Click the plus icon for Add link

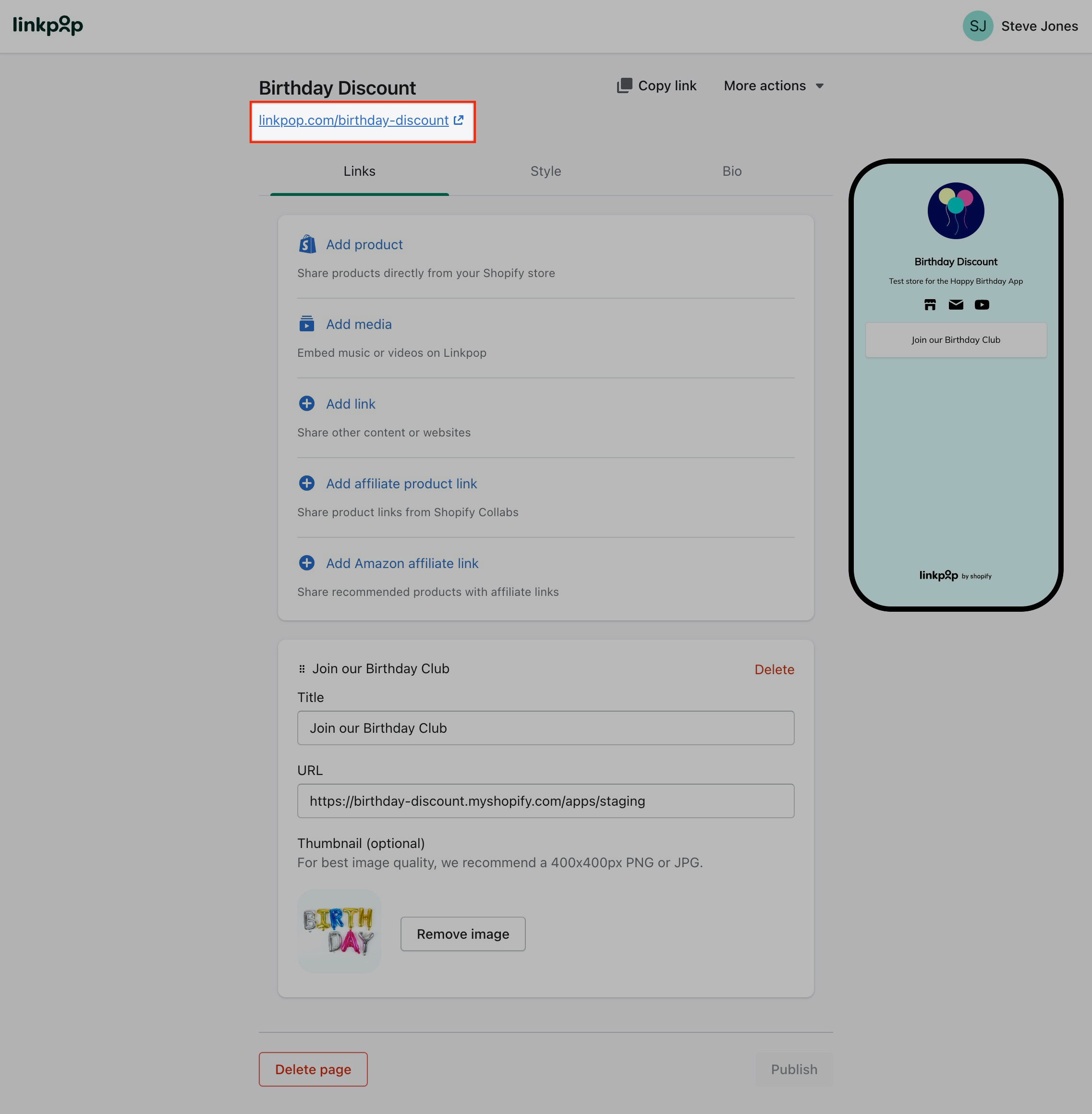(307, 403)
